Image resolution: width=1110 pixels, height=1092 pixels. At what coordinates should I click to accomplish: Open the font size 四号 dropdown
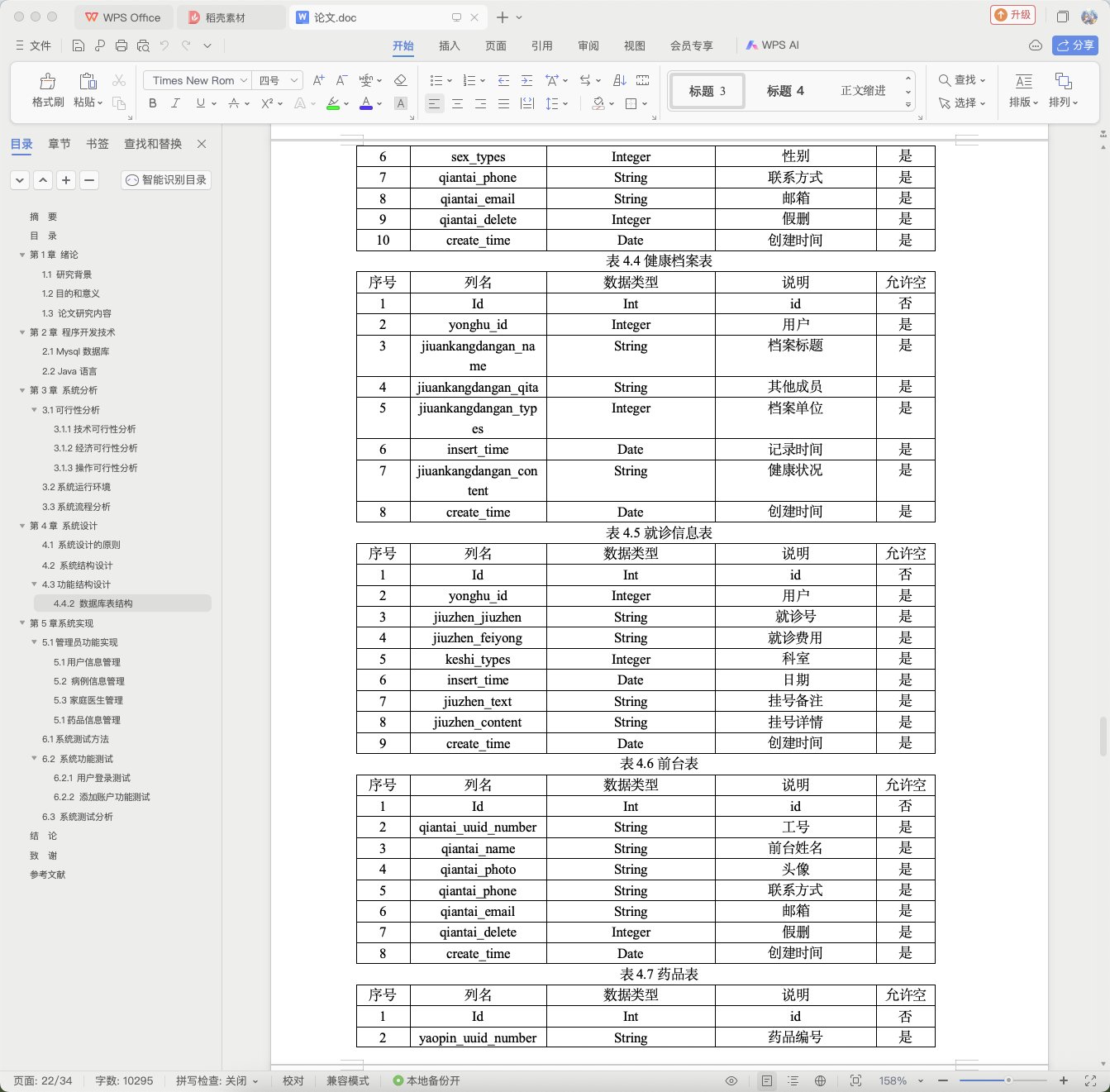[278, 80]
